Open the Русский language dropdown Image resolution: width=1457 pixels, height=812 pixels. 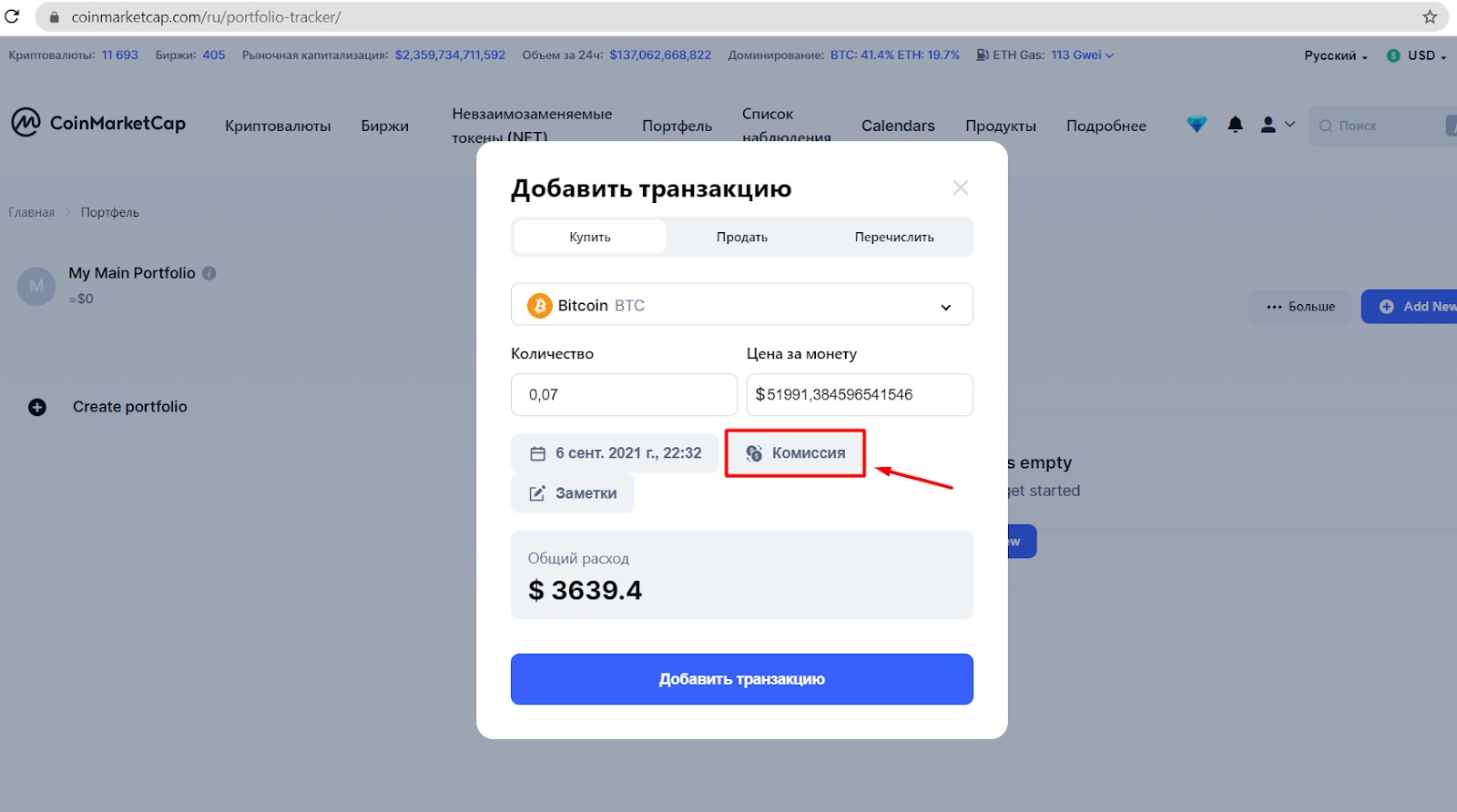click(x=1335, y=56)
